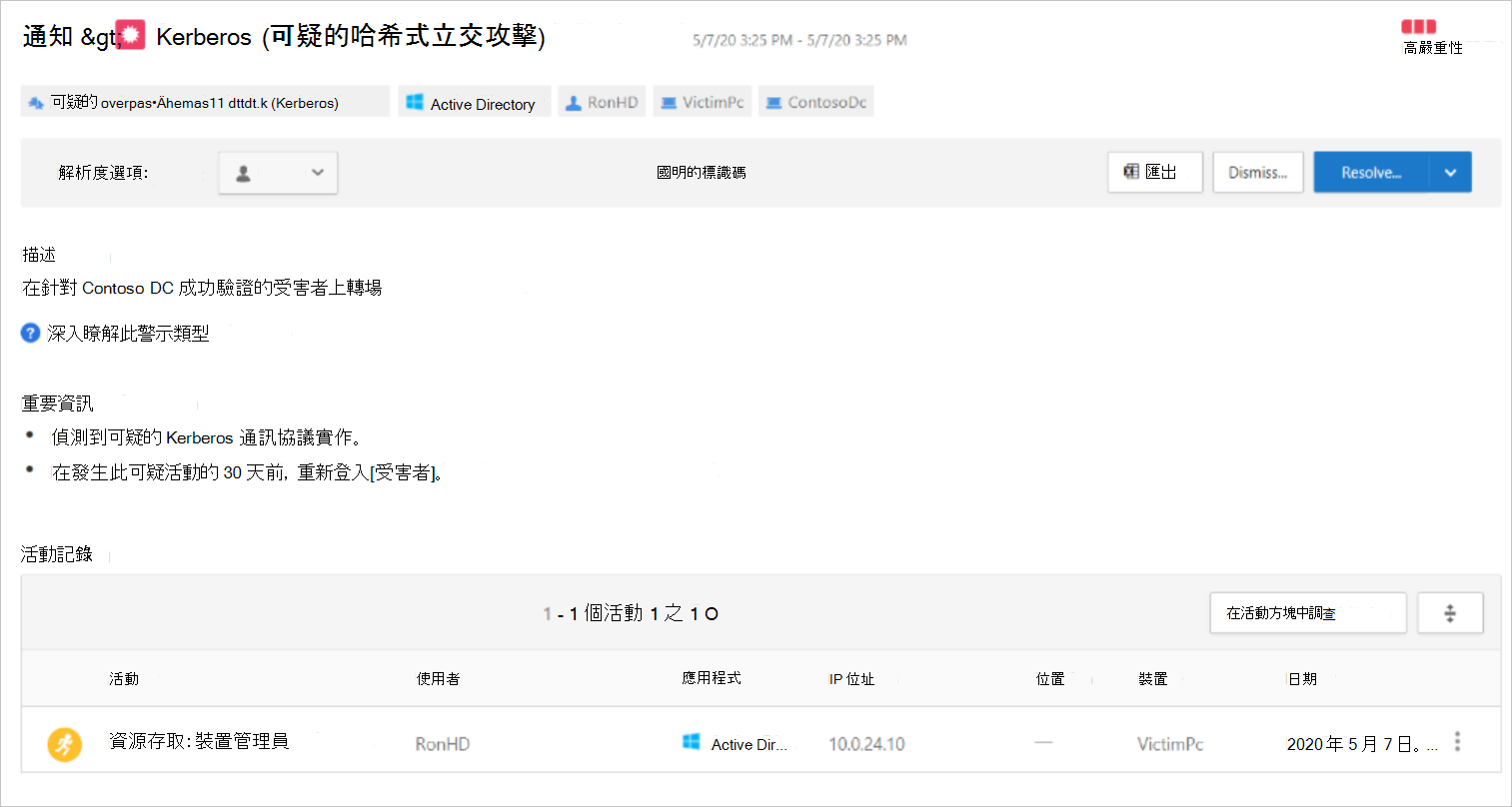Open the Active Directory tag
The image size is (1512, 807).
(x=475, y=102)
